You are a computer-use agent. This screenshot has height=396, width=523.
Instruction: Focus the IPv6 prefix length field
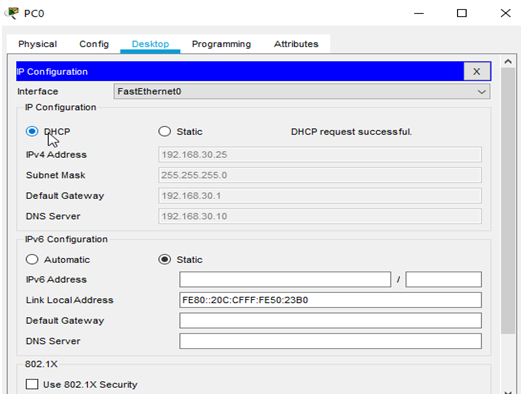point(444,279)
